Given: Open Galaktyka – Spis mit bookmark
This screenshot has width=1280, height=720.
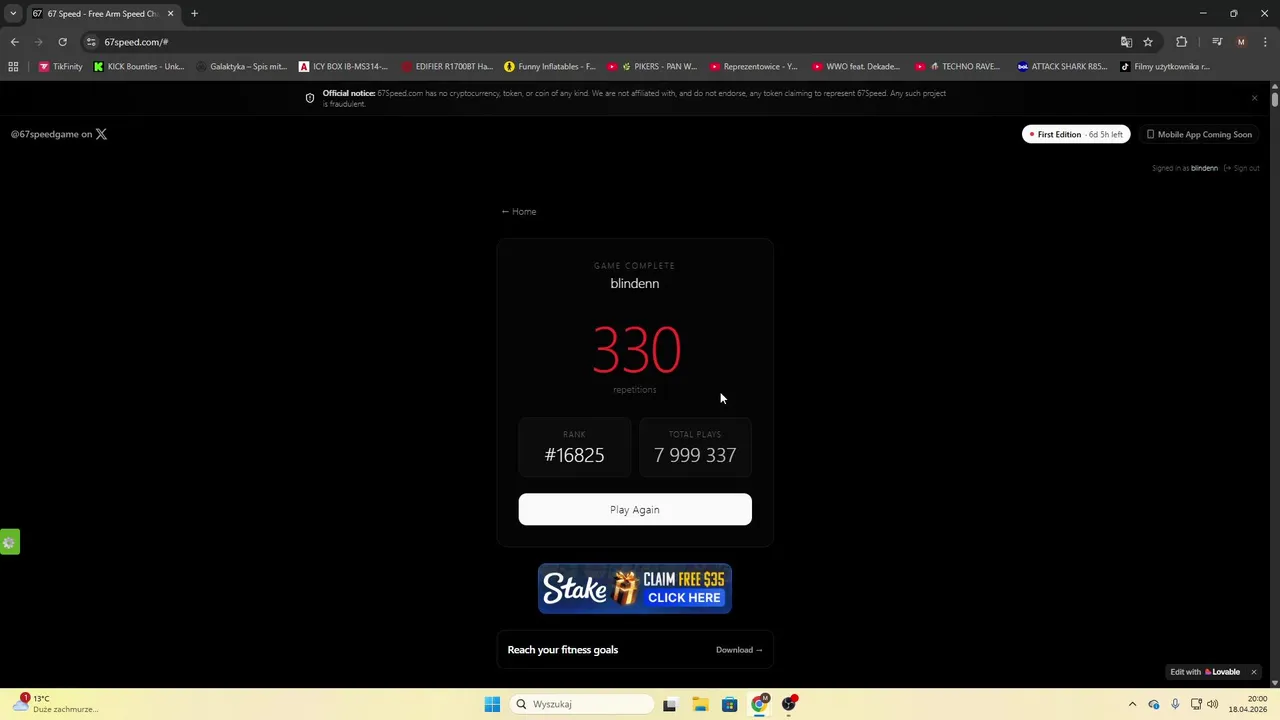Looking at the screenshot, I should pyautogui.click(x=241, y=67).
